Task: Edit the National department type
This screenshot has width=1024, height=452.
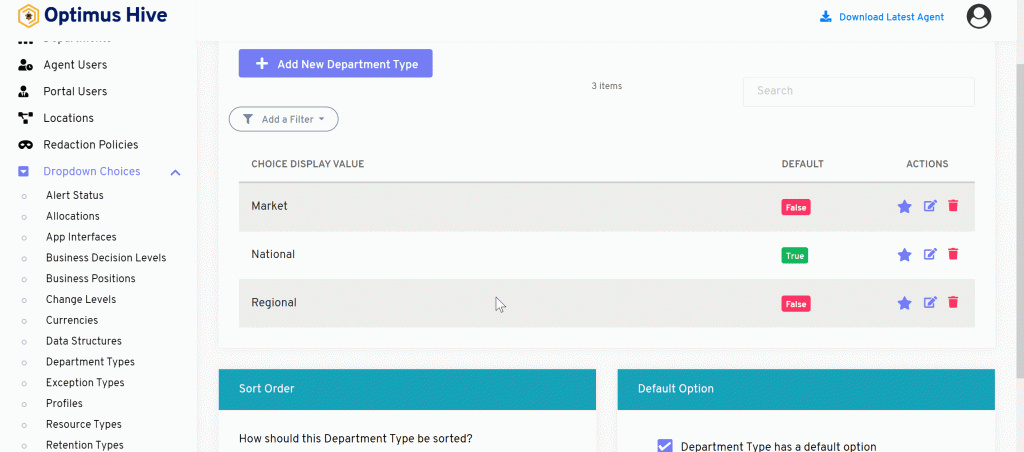Action: point(930,254)
